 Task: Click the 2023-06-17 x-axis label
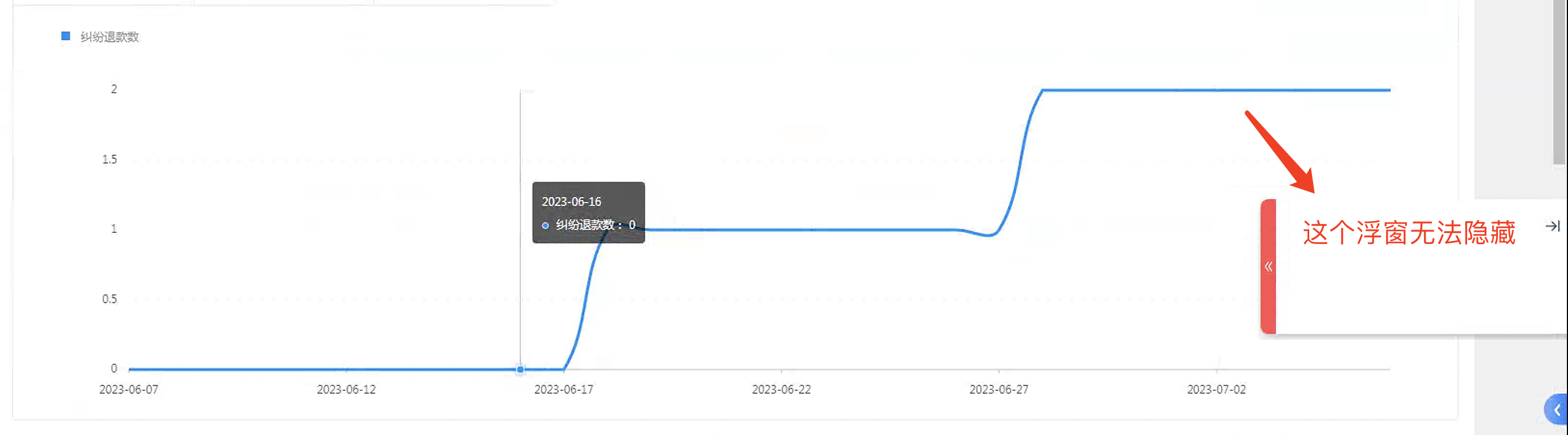click(564, 389)
